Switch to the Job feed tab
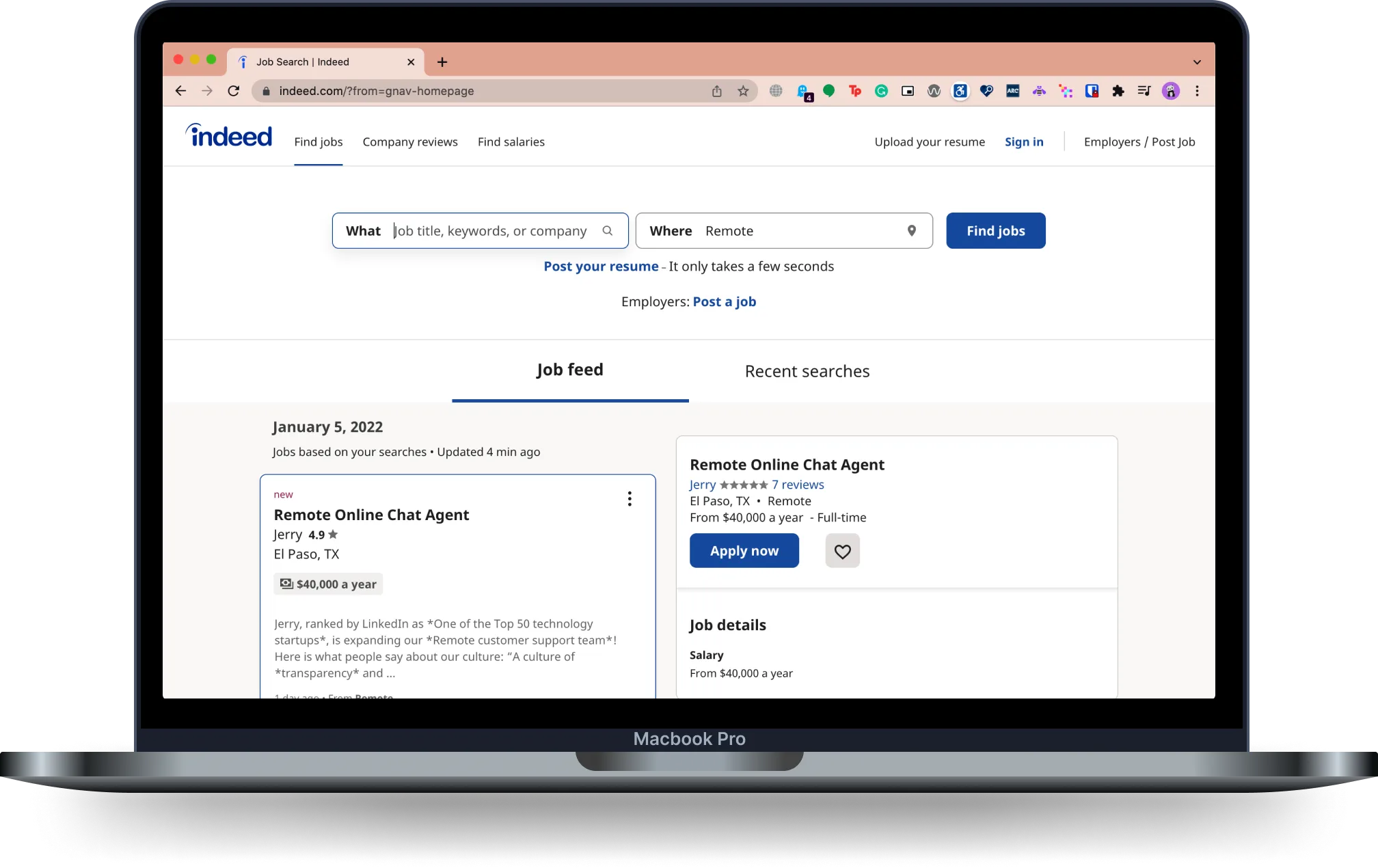 tap(570, 370)
